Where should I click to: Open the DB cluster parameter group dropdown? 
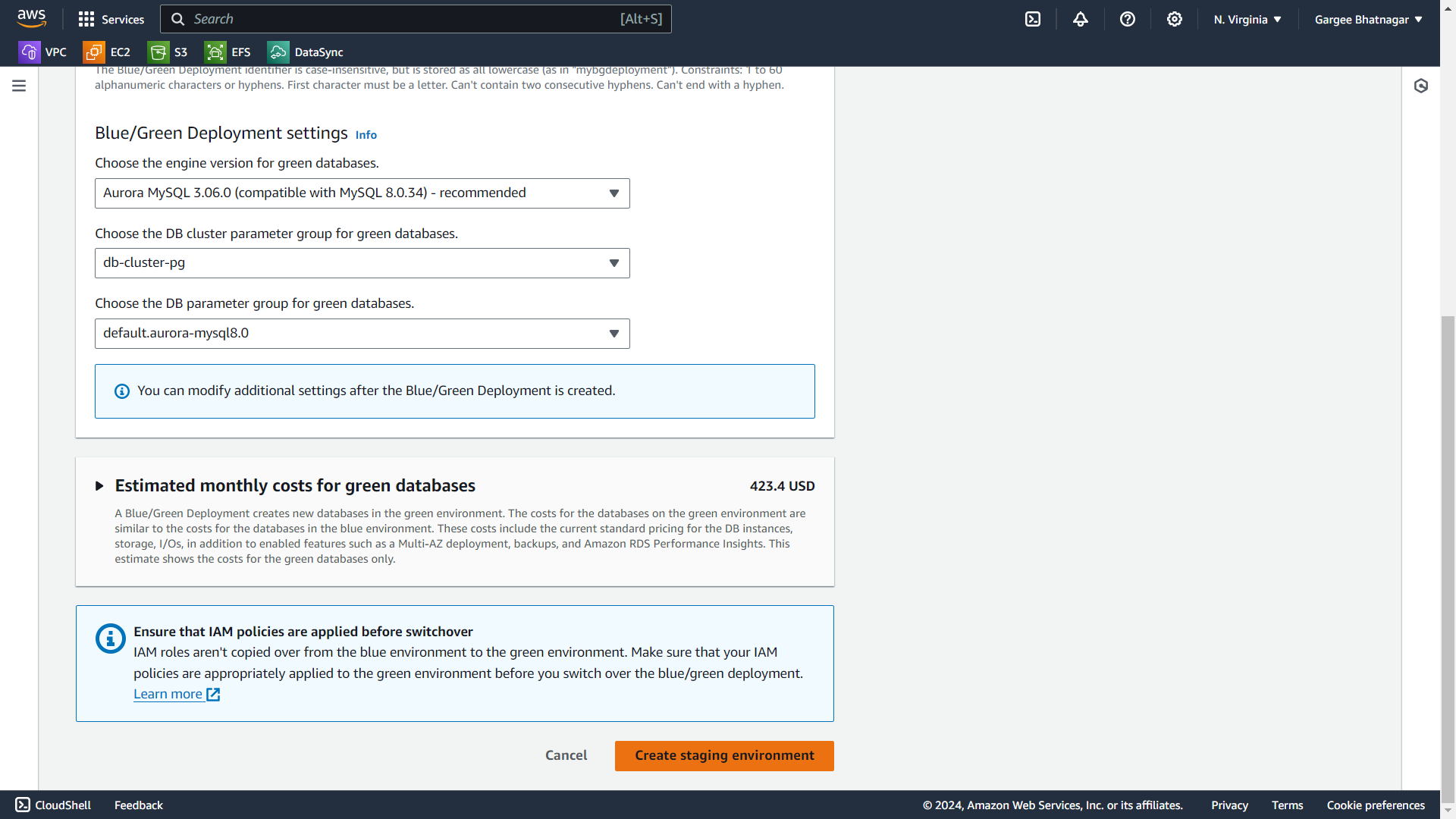[362, 263]
